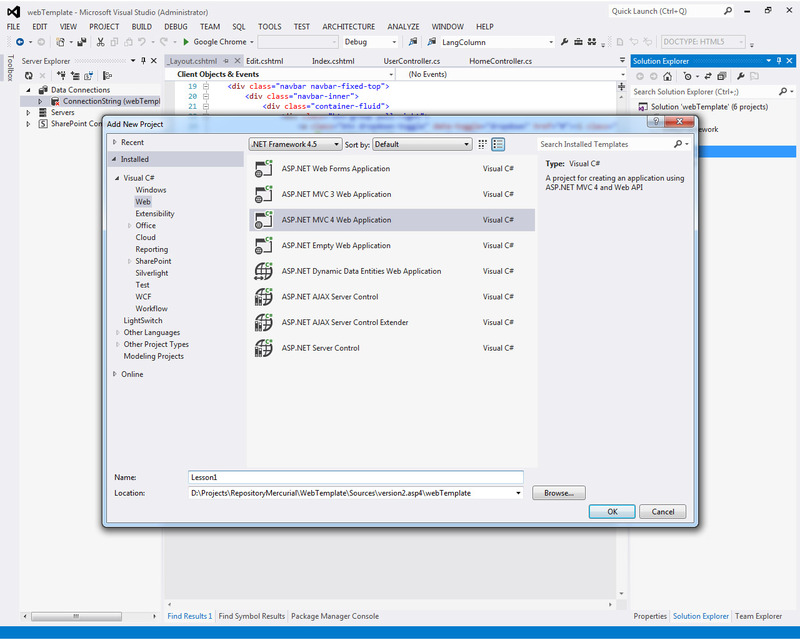Open Properties wrench in Solution Explorer
The image size is (800, 640).
click(740, 77)
